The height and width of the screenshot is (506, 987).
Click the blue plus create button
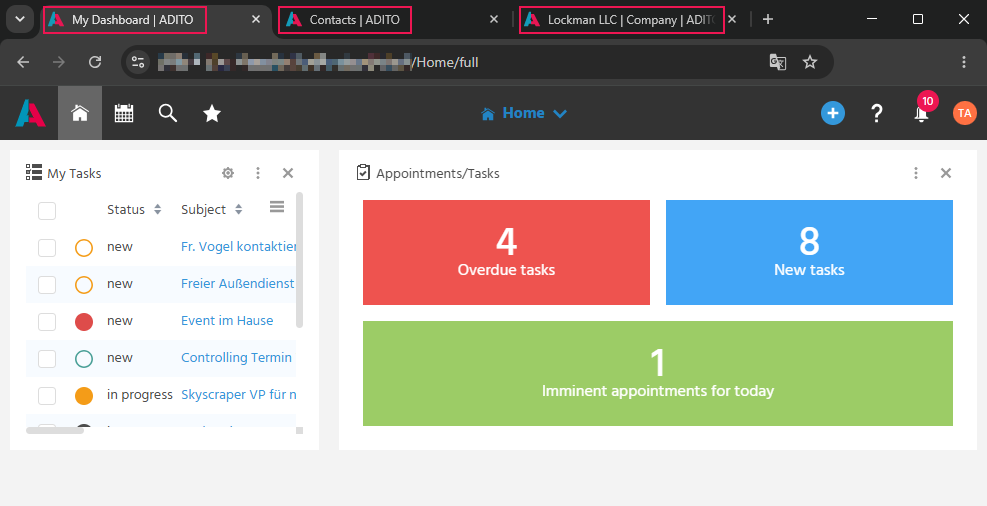(x=833, y=113)
